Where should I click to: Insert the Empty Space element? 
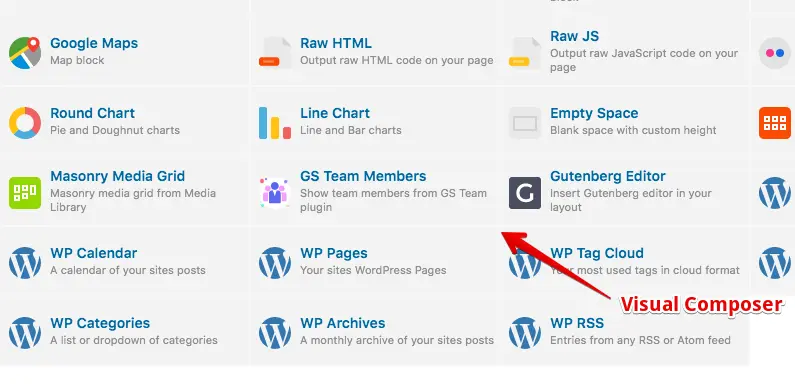pos(594,113)
